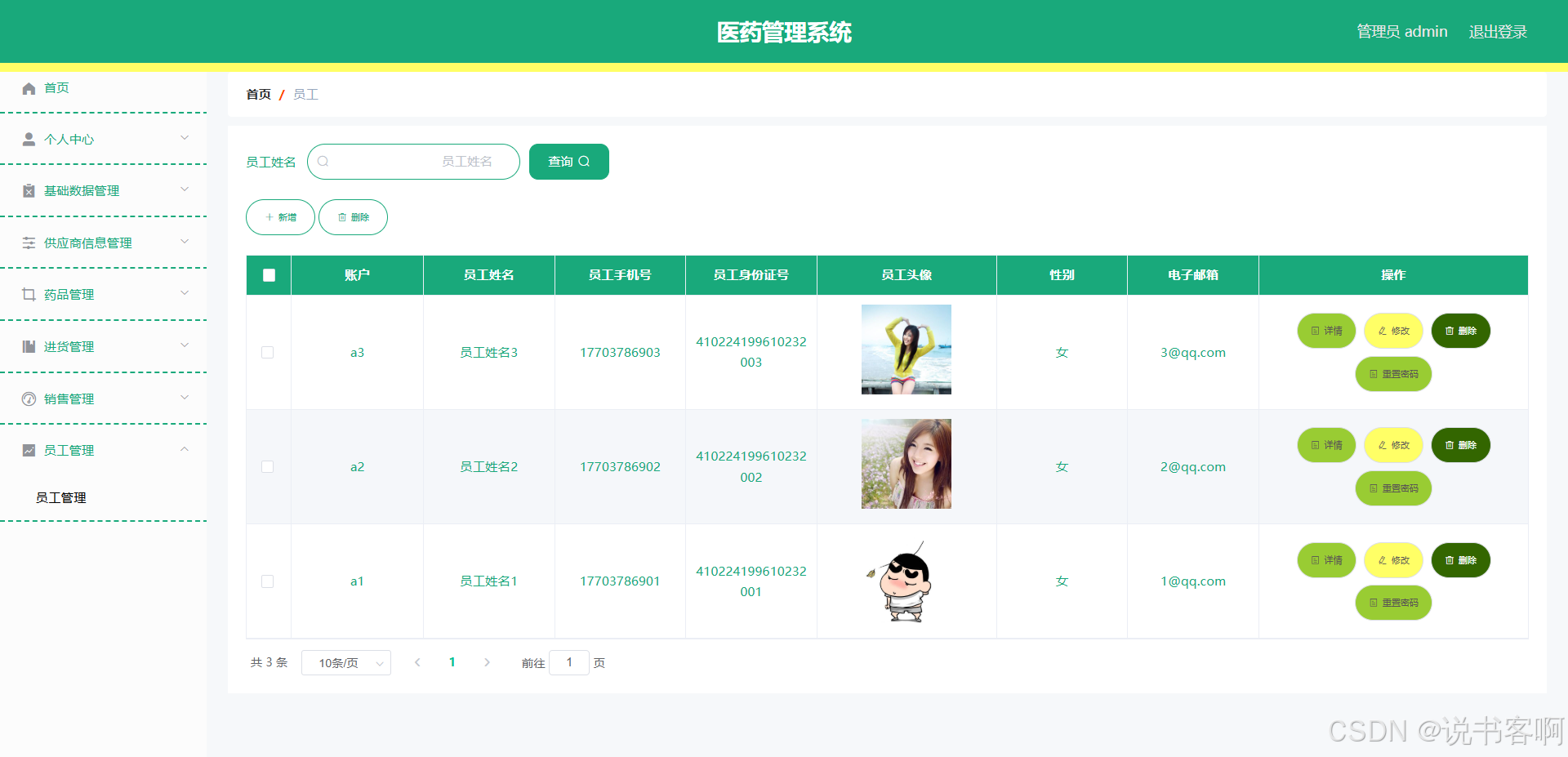Open 供应商信息管理 via its sidebar icon
Screen dimensions: 1568x757
[x=29, y=242]
